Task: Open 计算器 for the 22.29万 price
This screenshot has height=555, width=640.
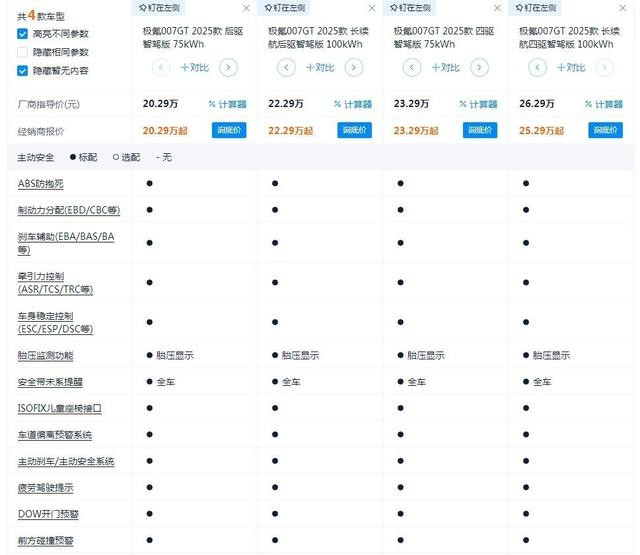Action: 353,104
